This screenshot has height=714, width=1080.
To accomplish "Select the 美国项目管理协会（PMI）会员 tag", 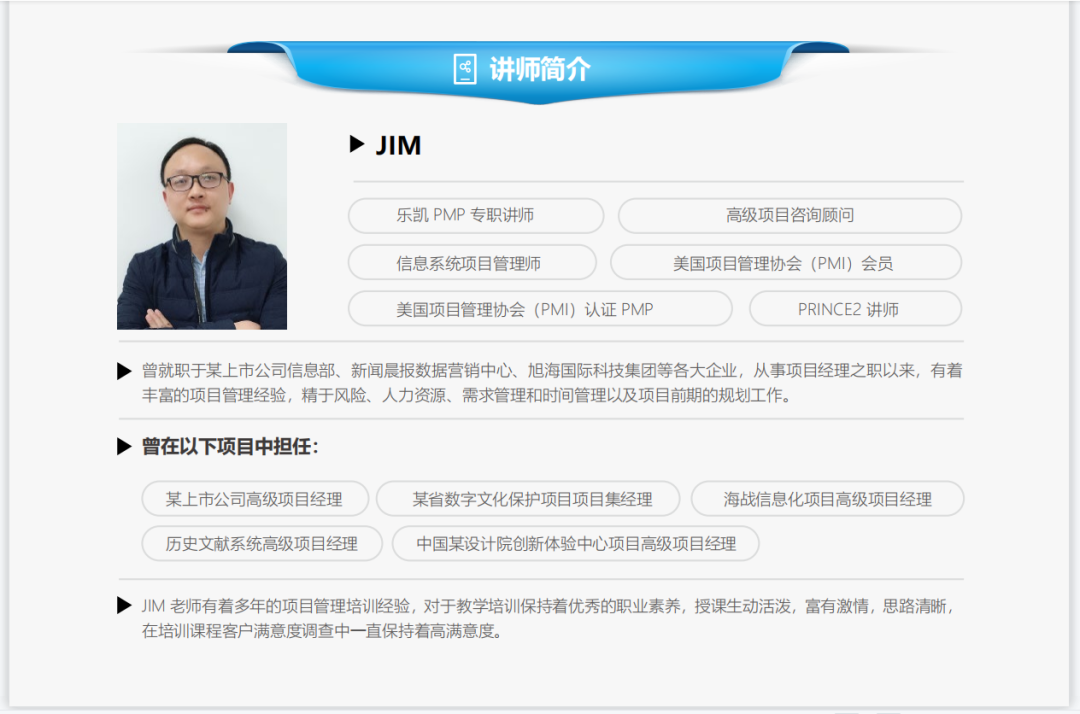I will click(786, 262).
